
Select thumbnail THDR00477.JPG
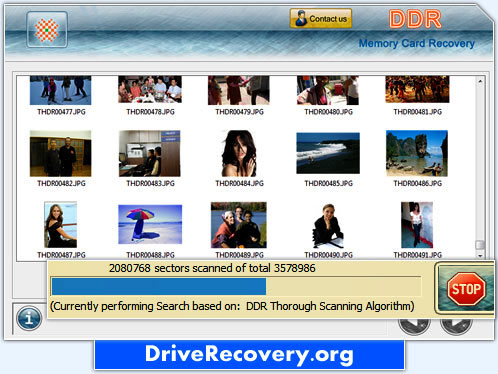[x=60, y=90]
